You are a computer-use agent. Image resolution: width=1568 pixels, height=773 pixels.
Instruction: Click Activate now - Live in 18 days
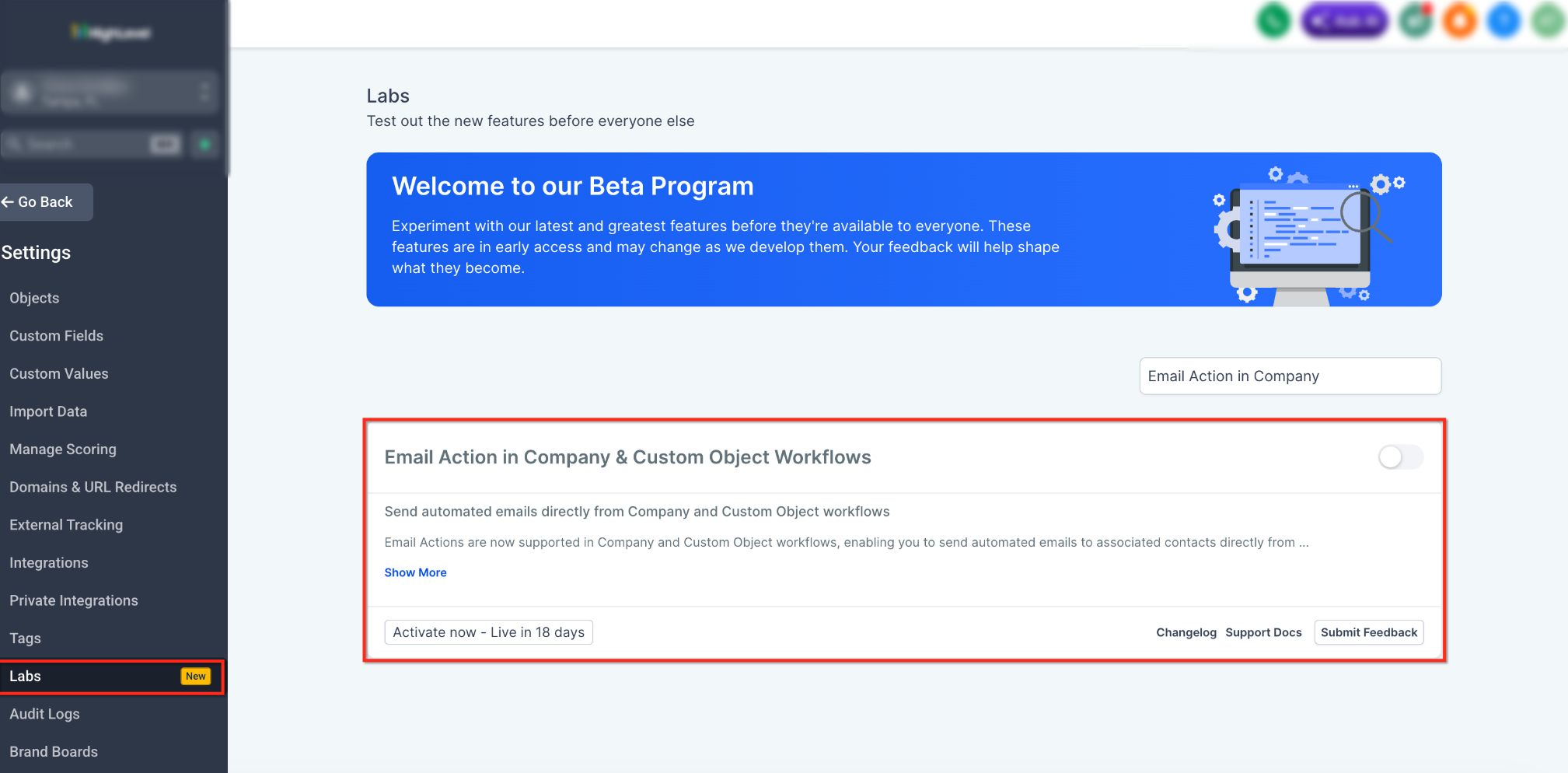pyautogui.click(x=488, y=632)
